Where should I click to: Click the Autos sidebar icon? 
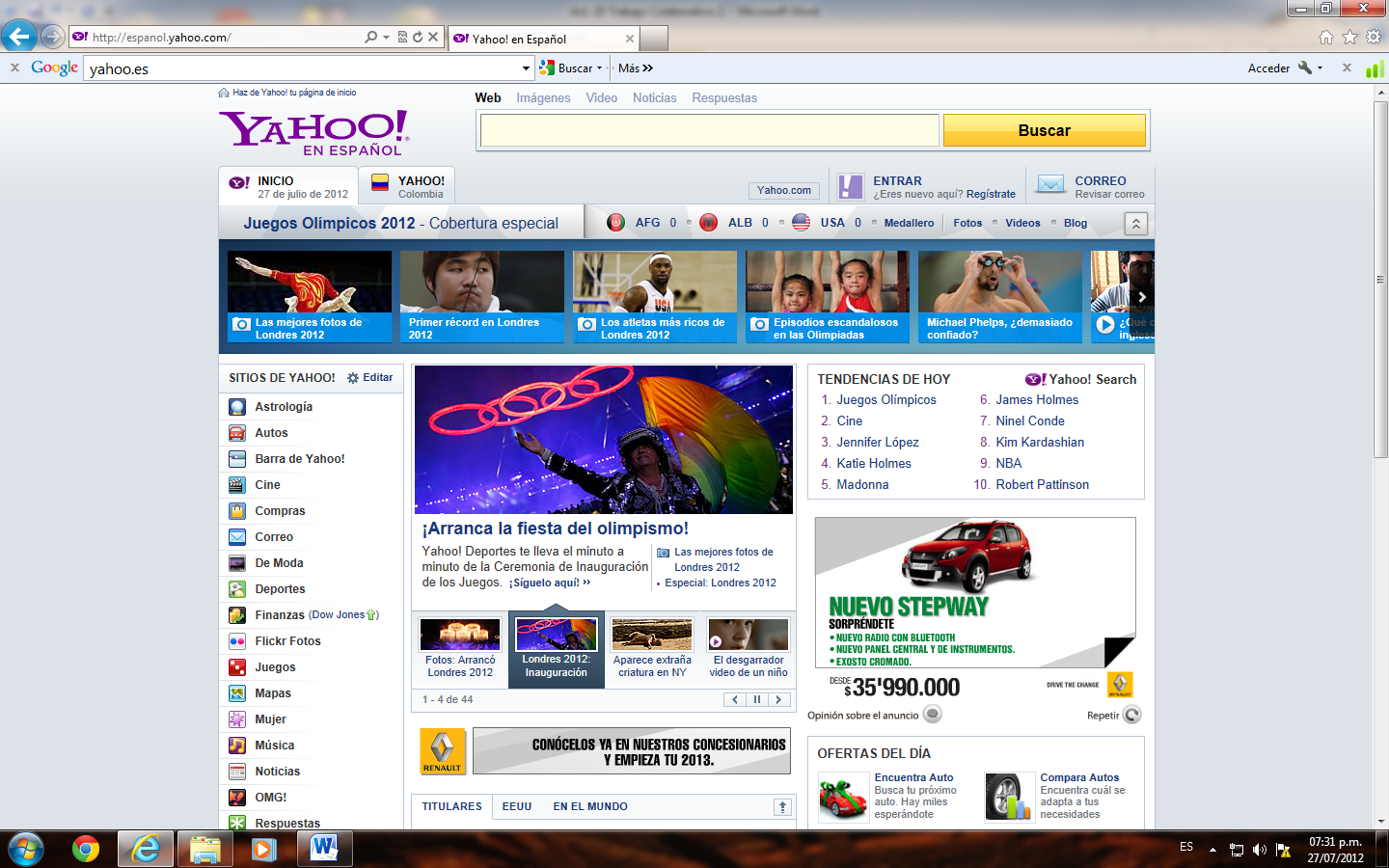237,433
